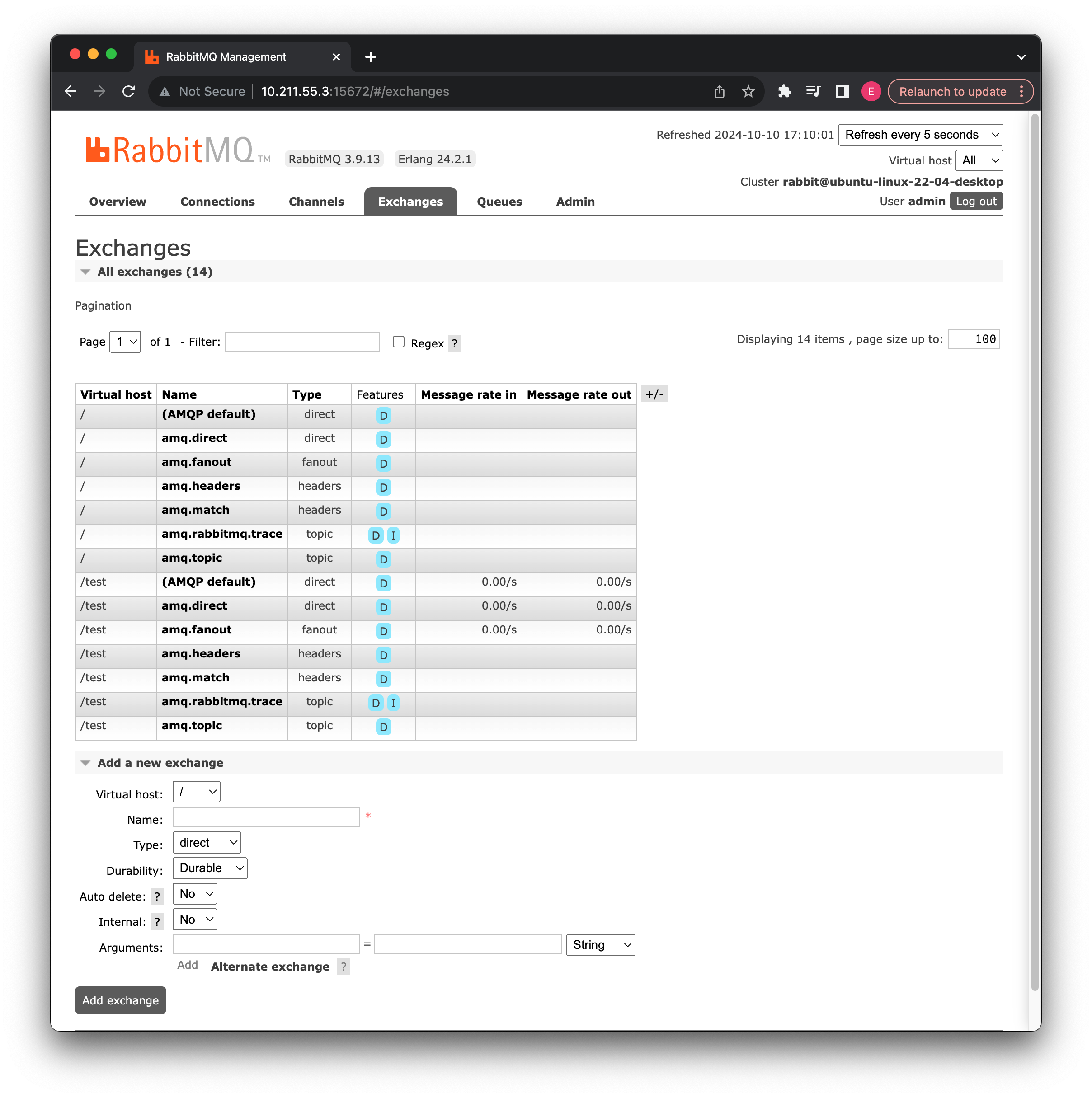This screenshot has width=1092, height=1098.
Task: Open the browser extensions puzzle icon
Action: tap(784, 91)
